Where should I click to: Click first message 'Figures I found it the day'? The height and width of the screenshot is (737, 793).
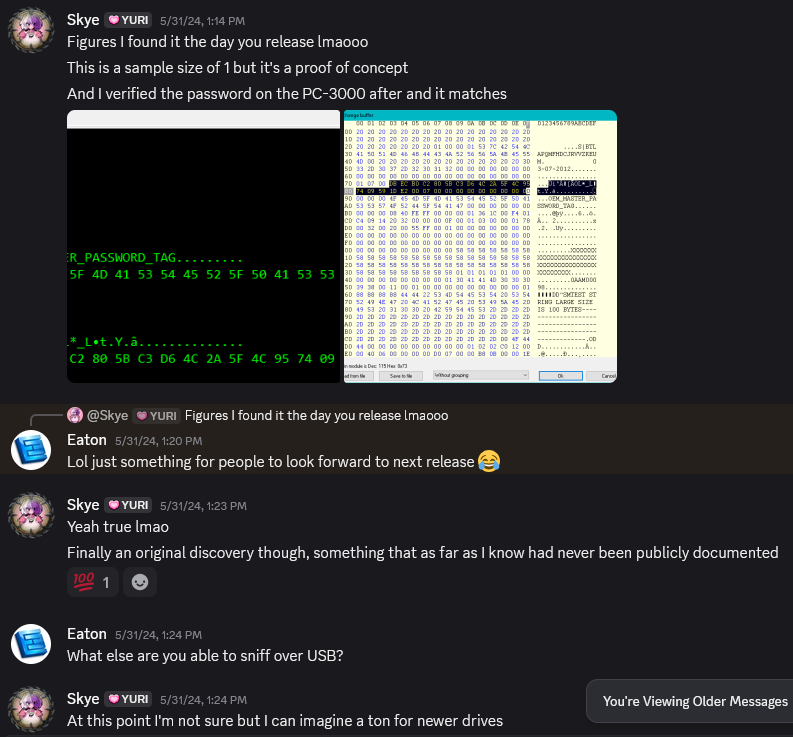click(x=217, y=41)
